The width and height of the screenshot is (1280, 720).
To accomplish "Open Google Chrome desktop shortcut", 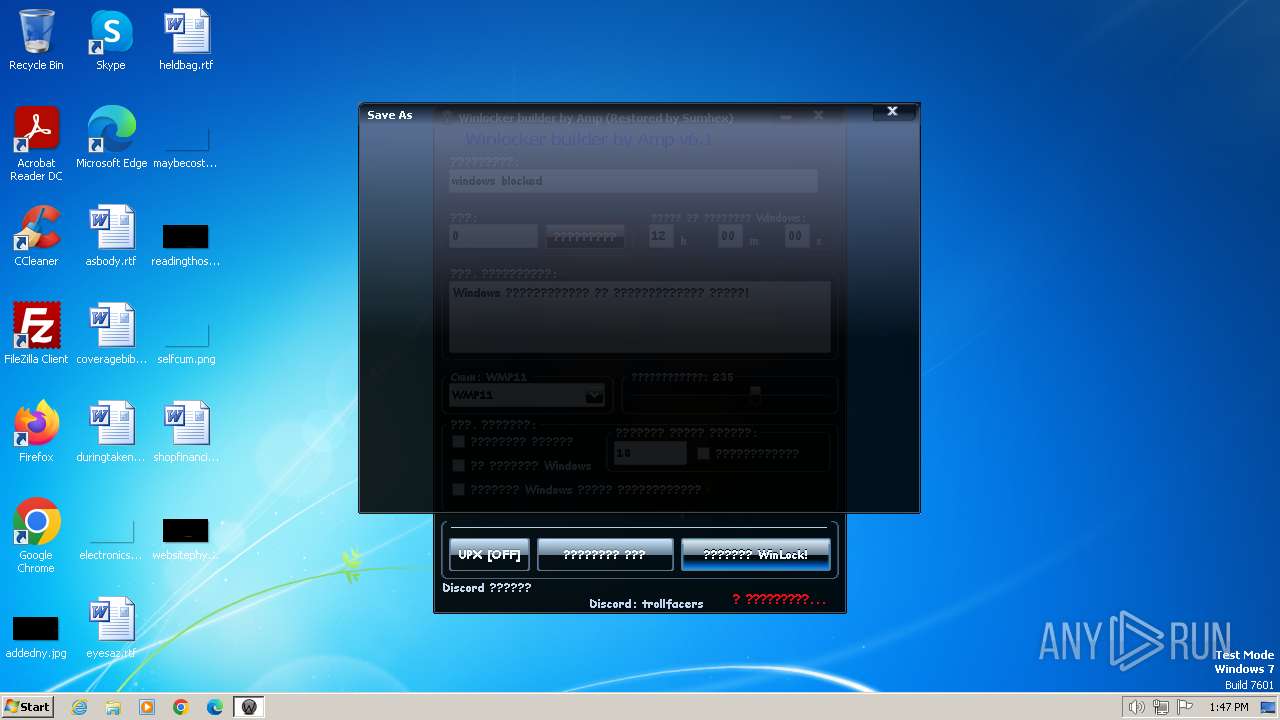I will click(x=36, y=536).
